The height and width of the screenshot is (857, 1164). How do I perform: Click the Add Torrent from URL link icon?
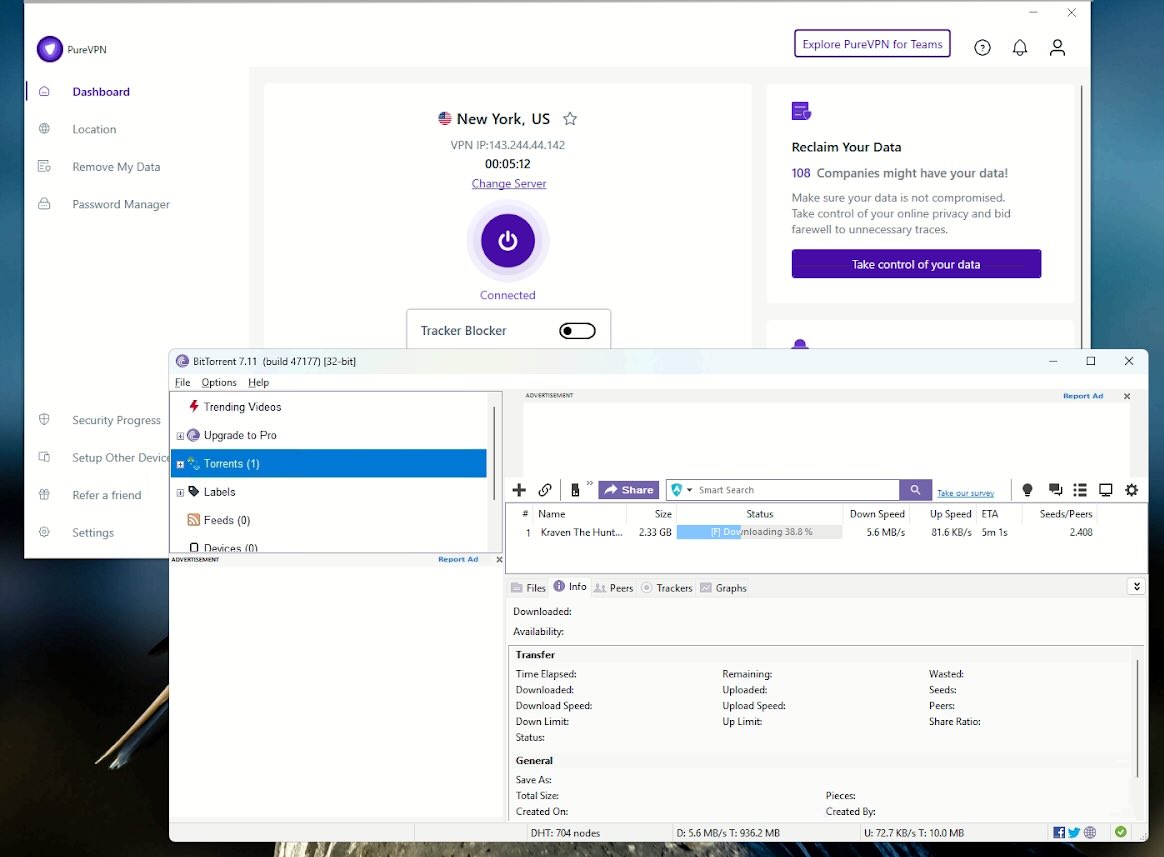(545, 490)
